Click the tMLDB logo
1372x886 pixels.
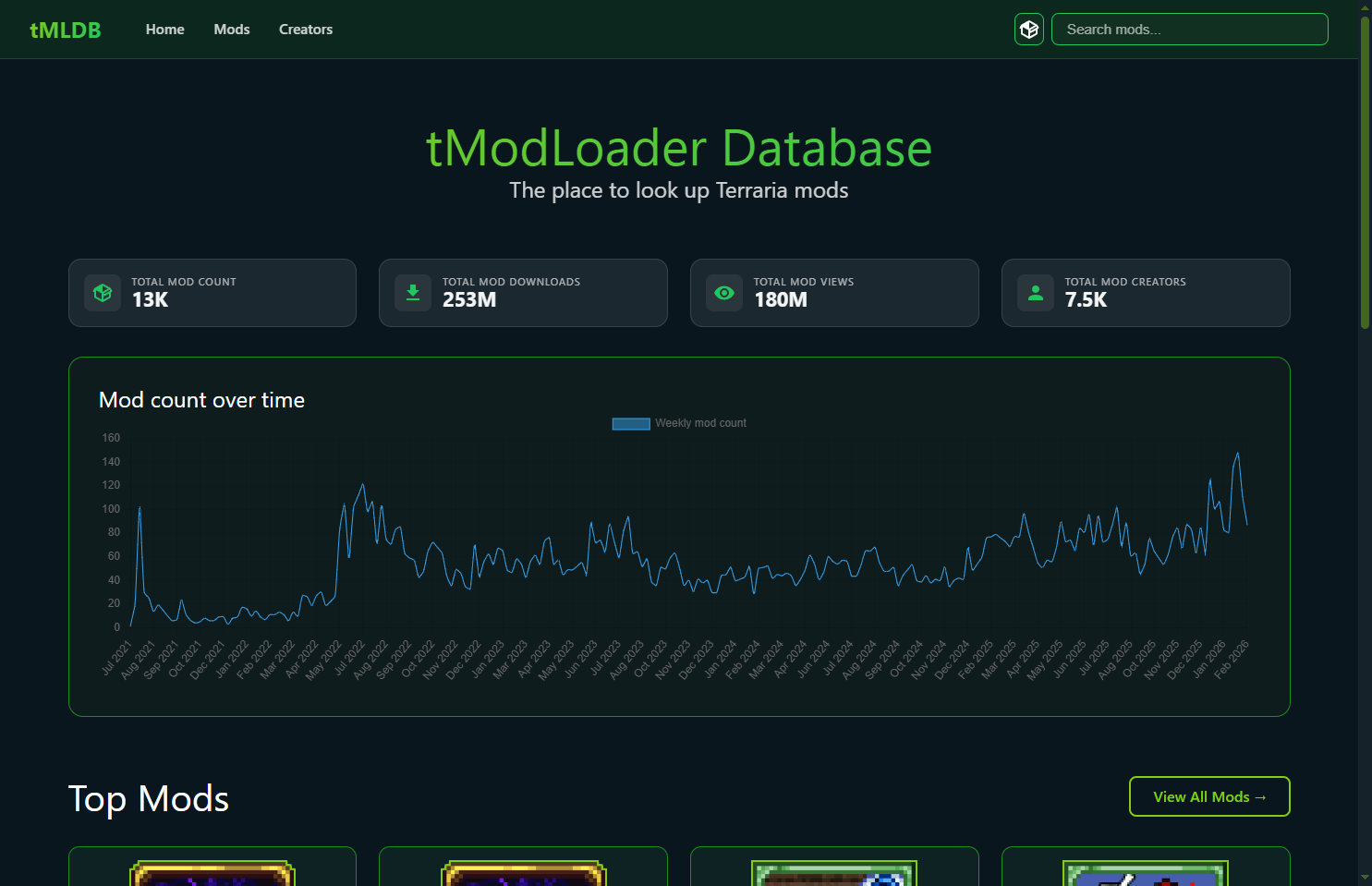click(65, 30)
